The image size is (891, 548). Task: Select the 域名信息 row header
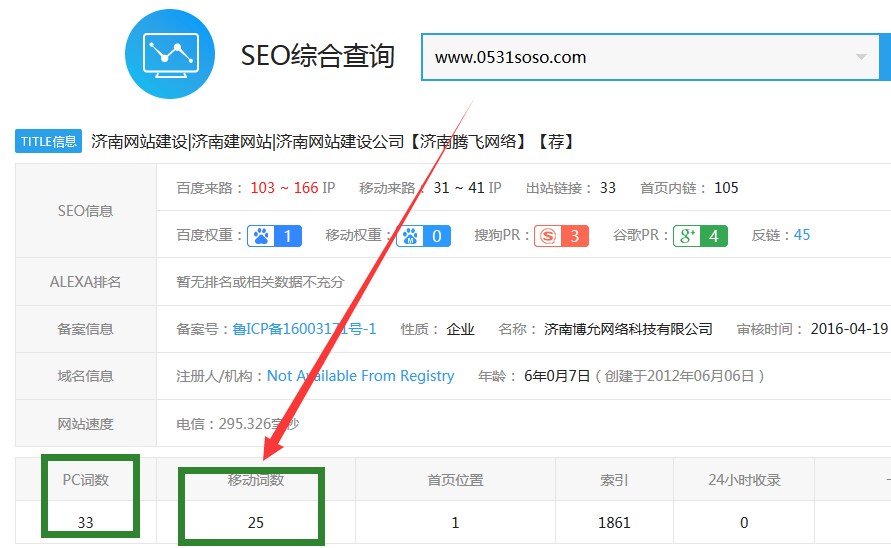86,376
